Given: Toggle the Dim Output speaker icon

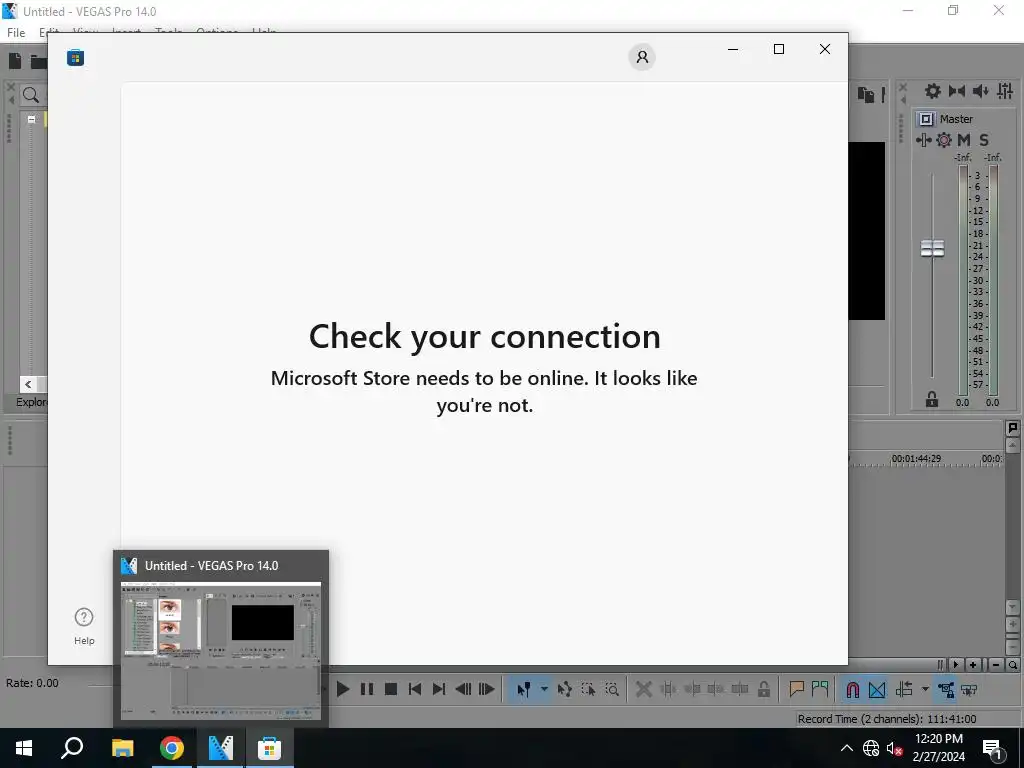Looking at the screenshot, I should pos(981,91).
